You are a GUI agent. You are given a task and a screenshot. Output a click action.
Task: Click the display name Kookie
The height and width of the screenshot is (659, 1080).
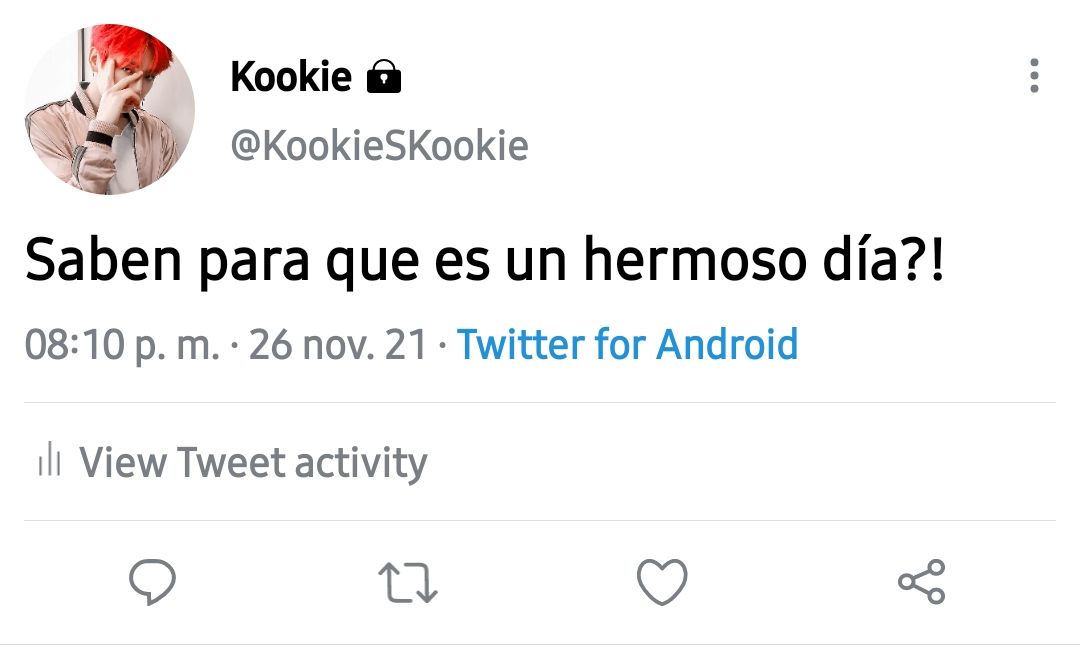coord(291,76)
